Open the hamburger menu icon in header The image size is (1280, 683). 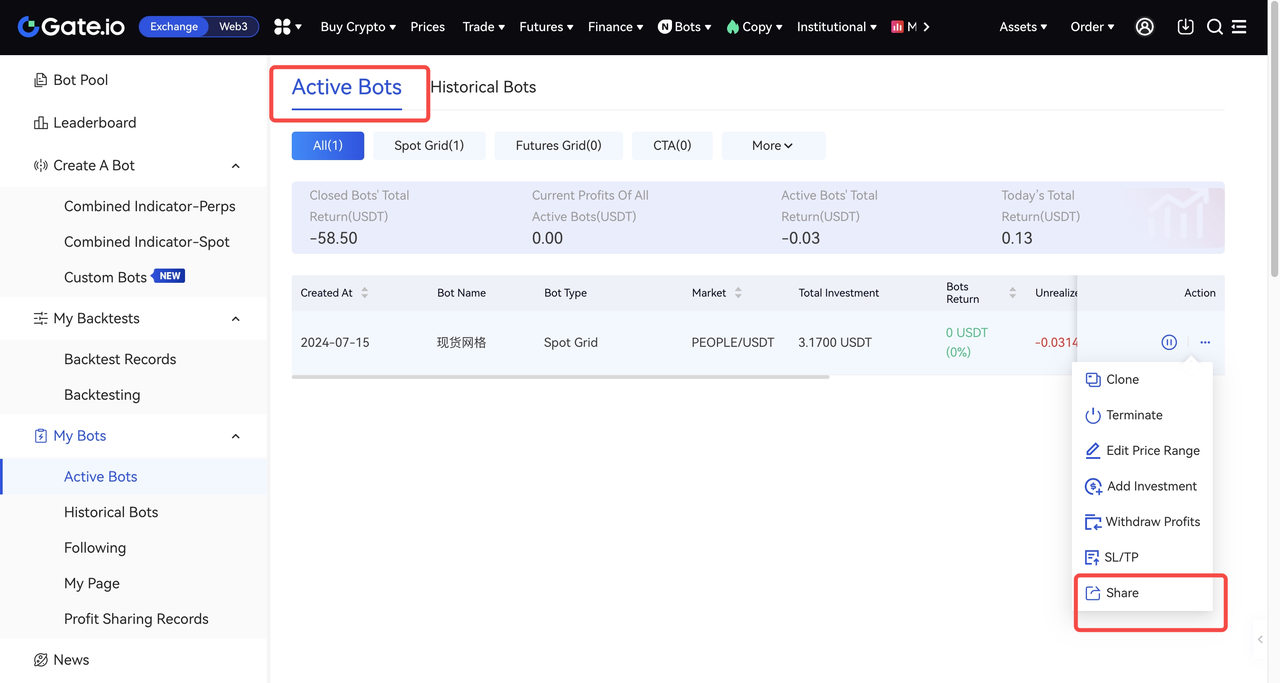point(1239,27)
